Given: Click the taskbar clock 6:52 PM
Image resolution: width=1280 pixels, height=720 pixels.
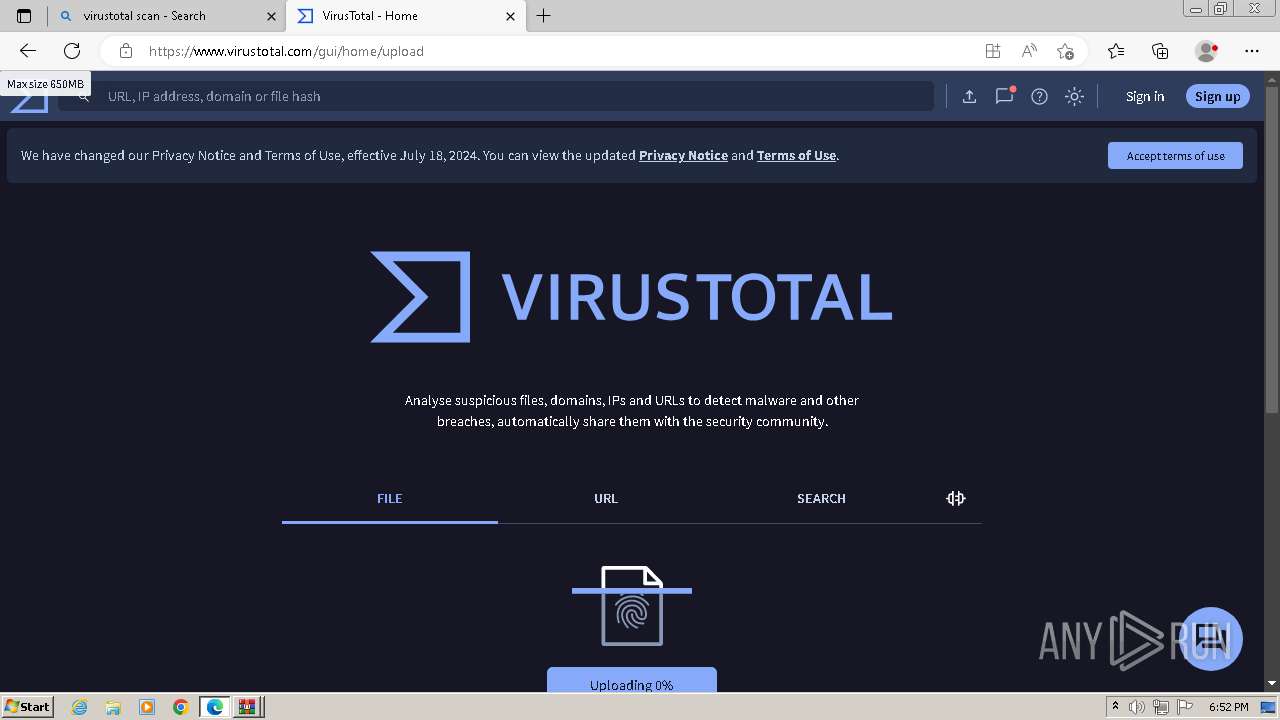Looking at the screenshot, I should coord(1229,707).
